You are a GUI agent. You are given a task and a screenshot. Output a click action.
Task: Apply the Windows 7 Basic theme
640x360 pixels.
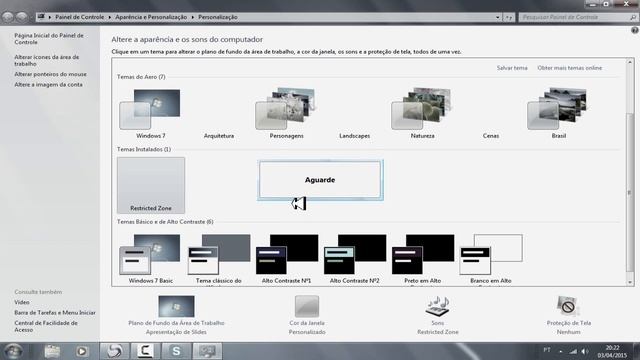[x=150, y=259]
